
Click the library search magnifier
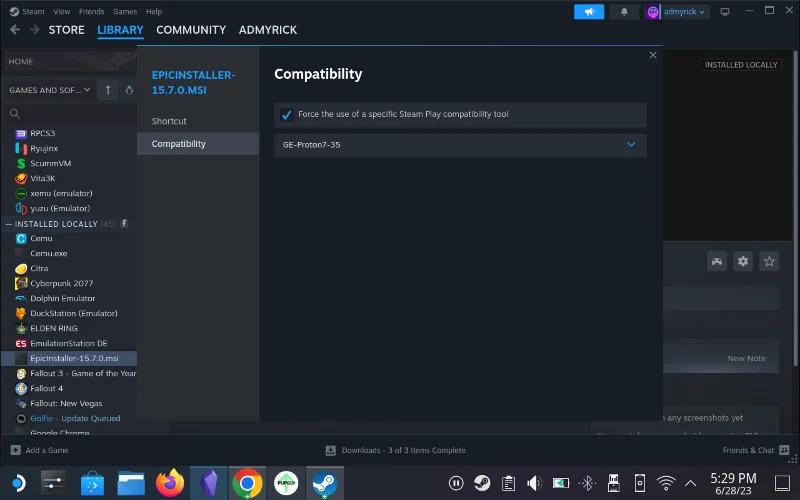coord(15,114)
